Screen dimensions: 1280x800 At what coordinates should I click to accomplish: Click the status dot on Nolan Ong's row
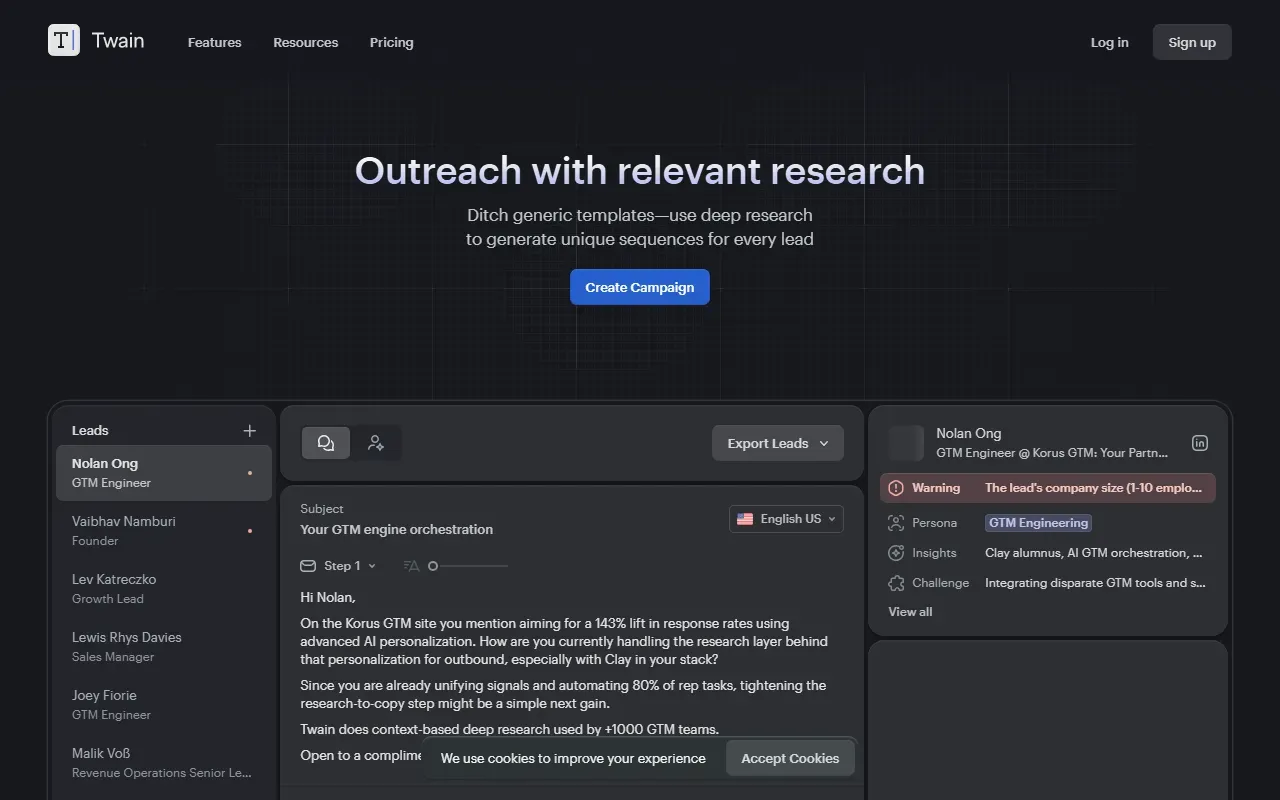250,473
